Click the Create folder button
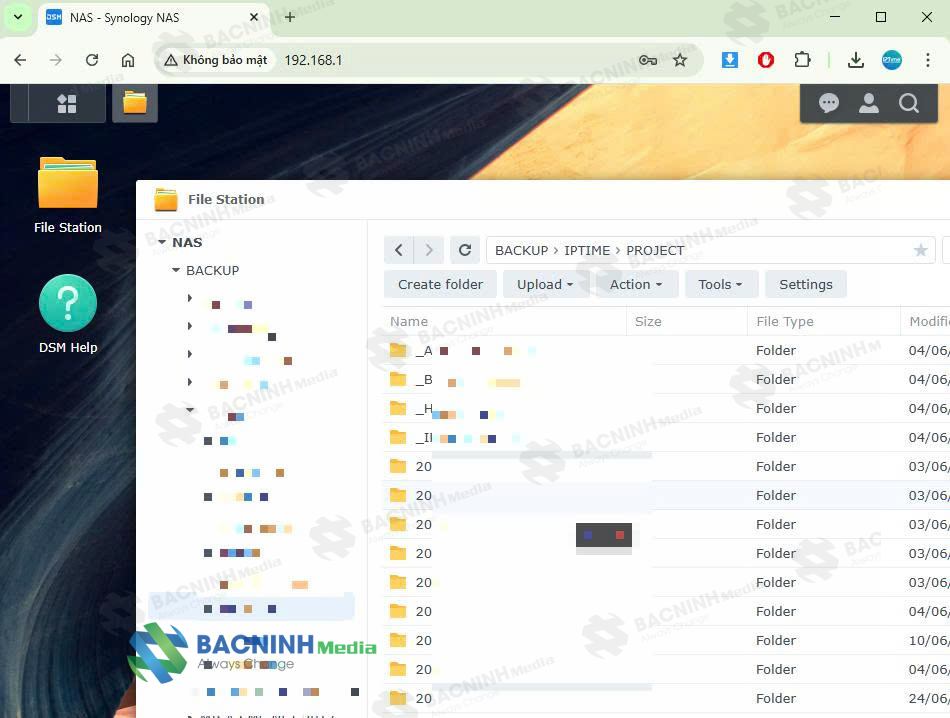 pyautogui.click(x=440, y=284)
